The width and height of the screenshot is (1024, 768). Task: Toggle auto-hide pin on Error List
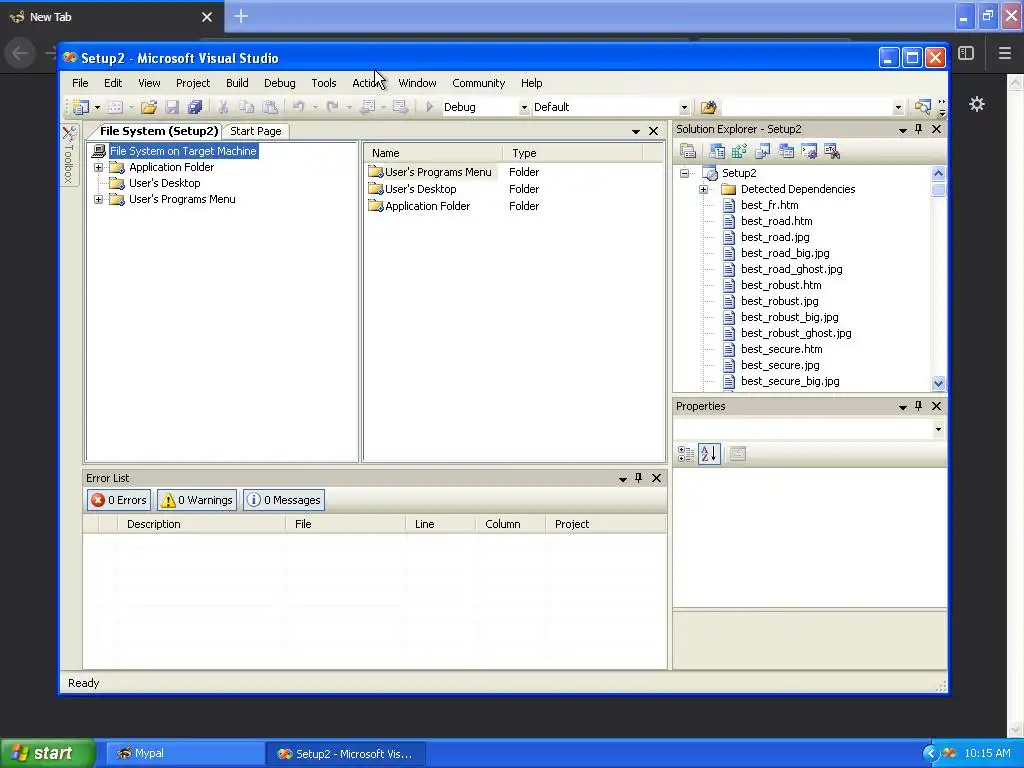639,478
